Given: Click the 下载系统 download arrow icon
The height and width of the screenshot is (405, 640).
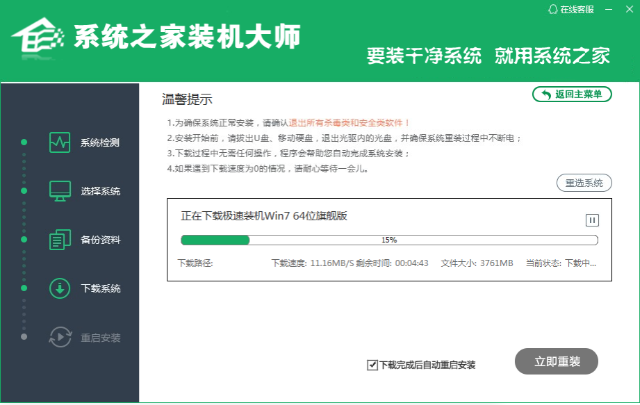Looking at the screenshot, I should click(60, 288).
